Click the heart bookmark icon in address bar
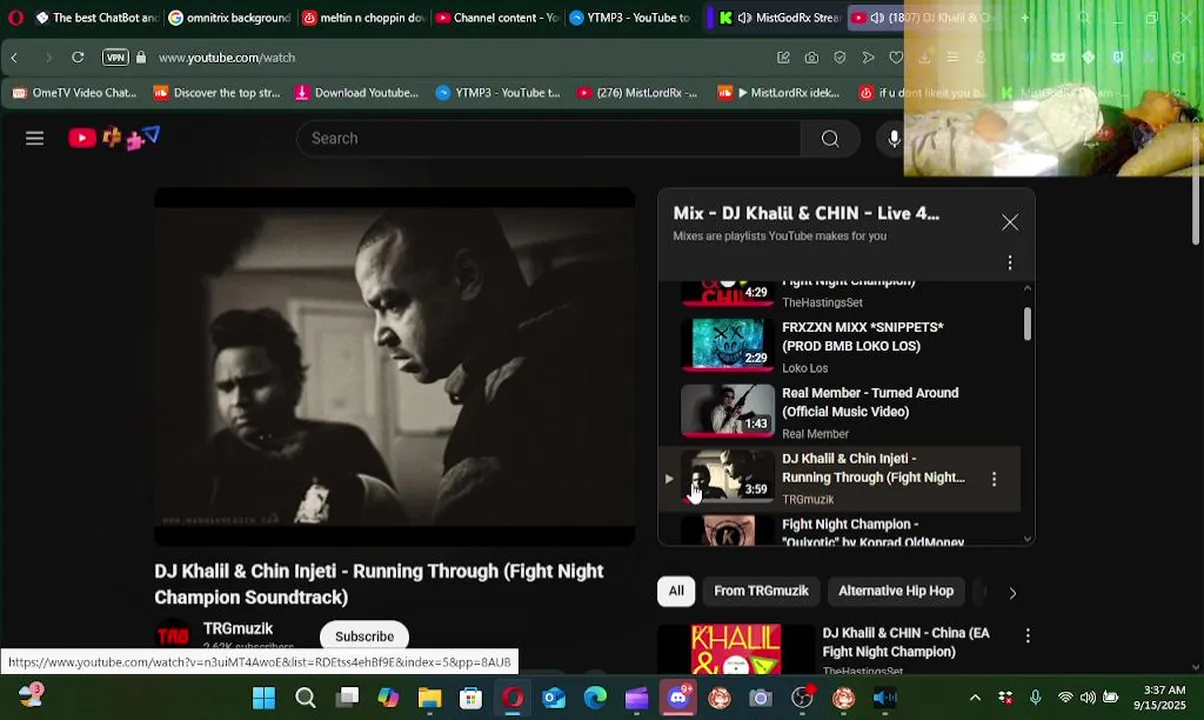The width and height of the screenshot is (1204, 720). coord(896,58)
